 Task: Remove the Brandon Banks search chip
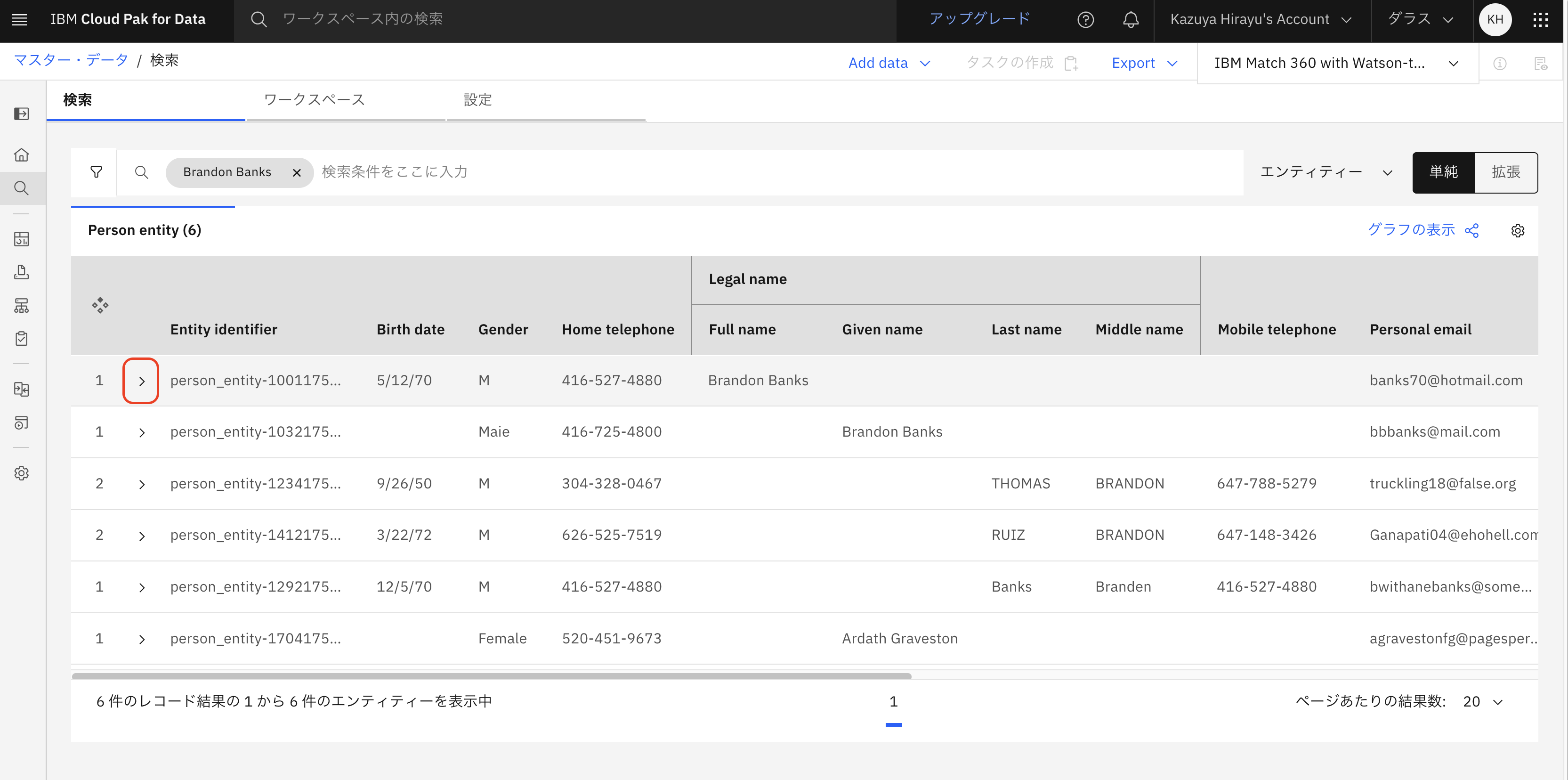point(297,172)
